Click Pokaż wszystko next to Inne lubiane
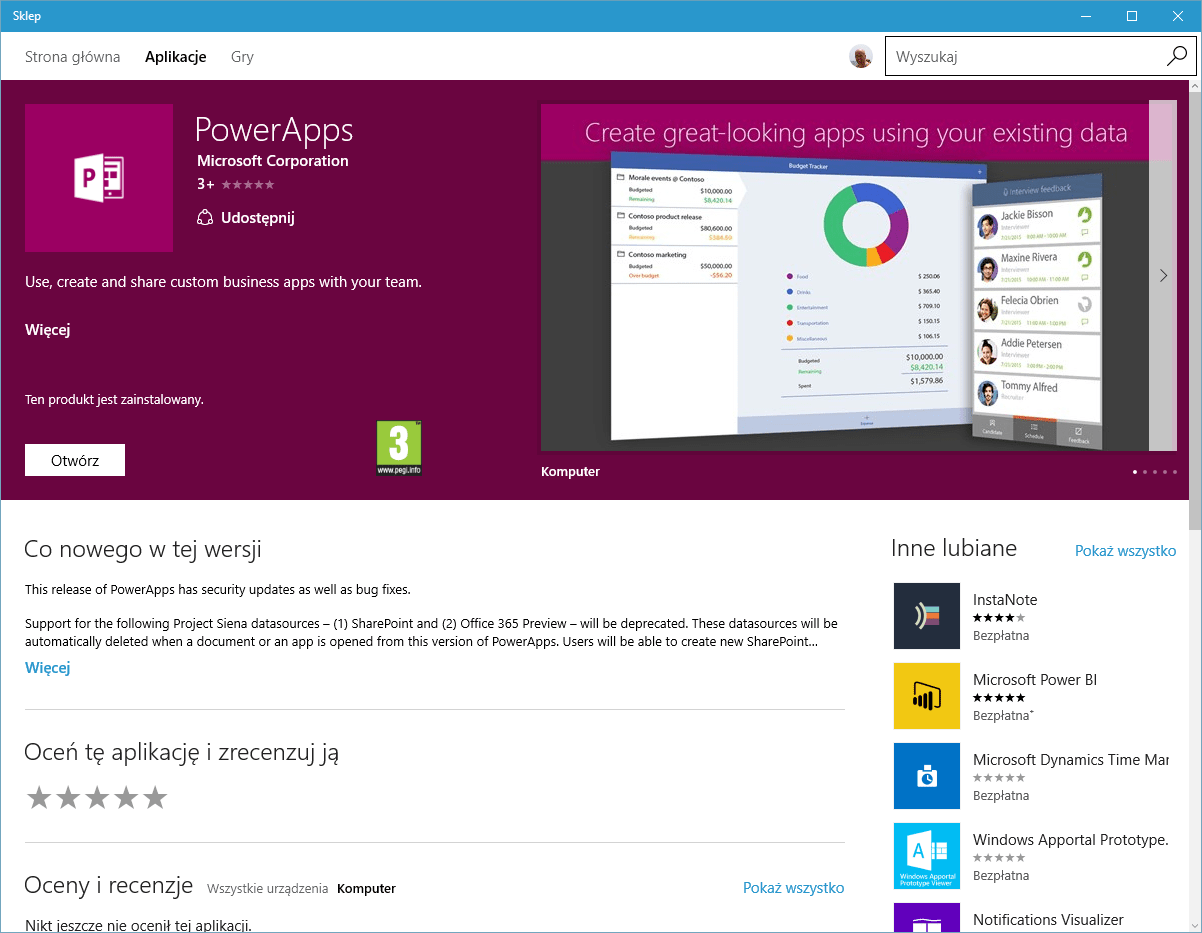Image resolution: width=1202 pixels, height=933 pixels. pyautogui.click(x=1125, y=551)
